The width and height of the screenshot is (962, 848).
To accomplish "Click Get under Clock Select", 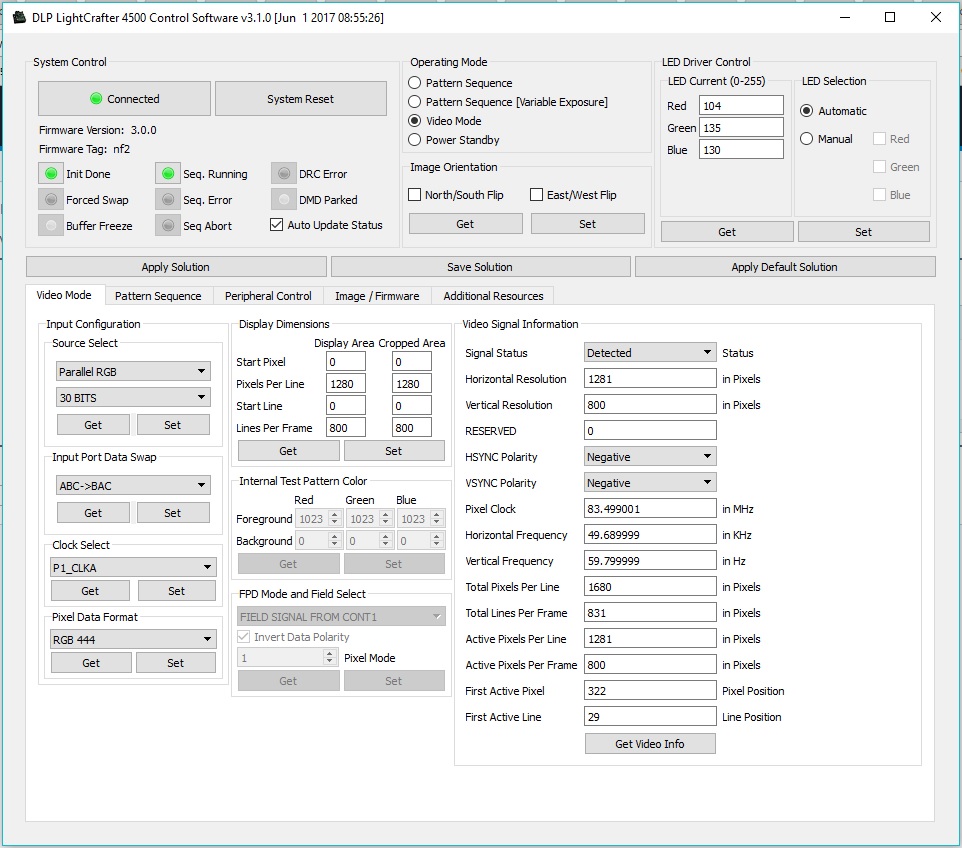I will pyautogui.click(x=90, y=590).
